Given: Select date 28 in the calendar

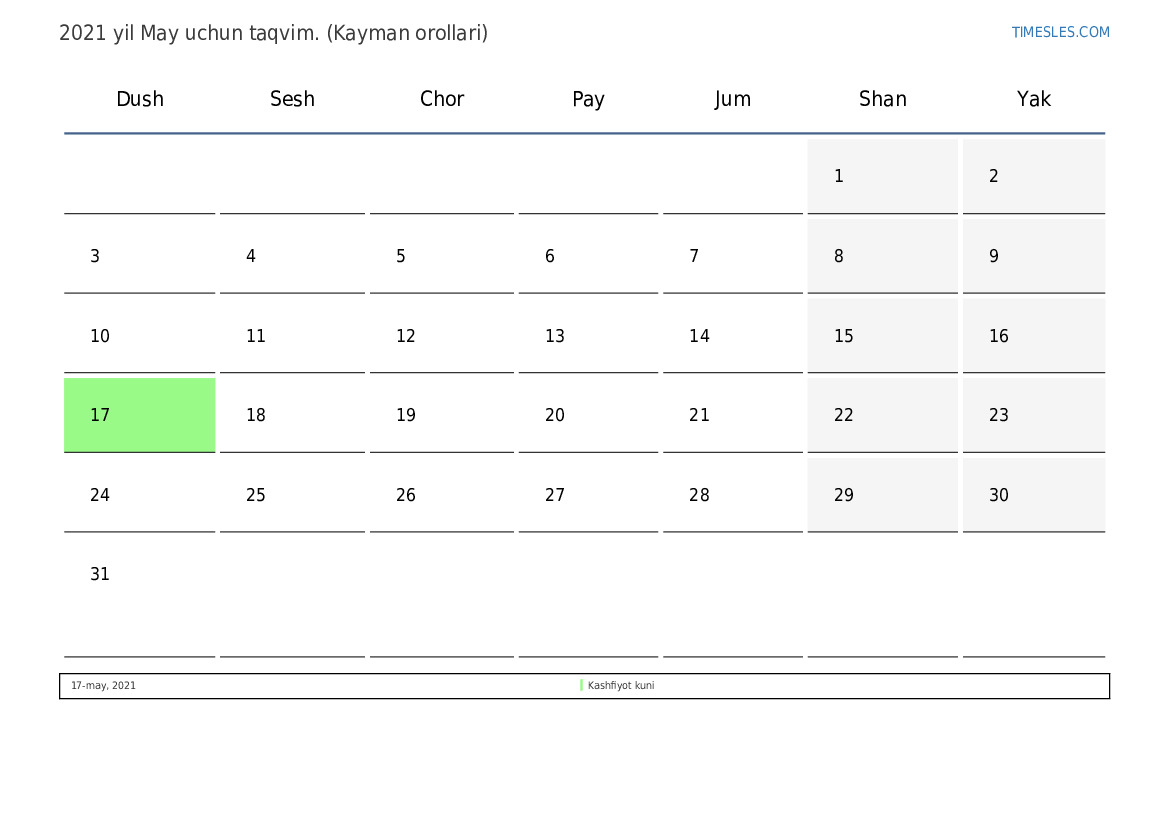Looking at the screenshot, I should coord(733,494).
